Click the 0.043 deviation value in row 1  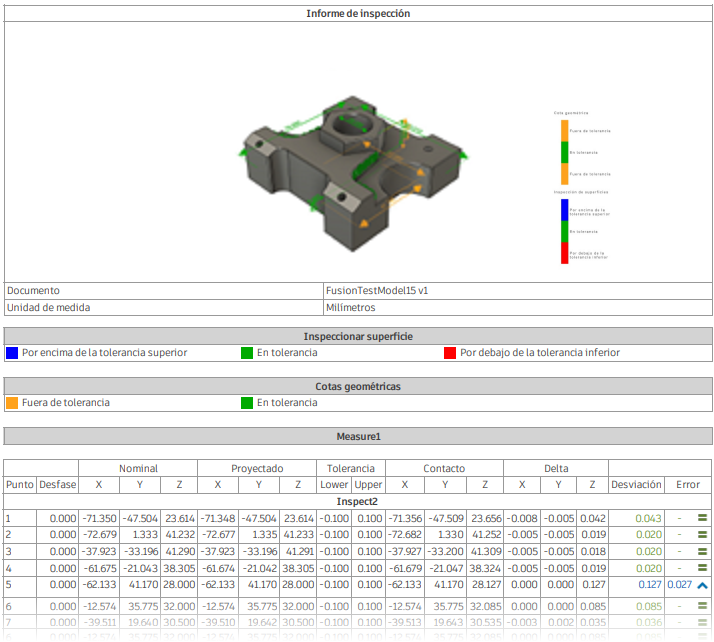tap(648, 518)
